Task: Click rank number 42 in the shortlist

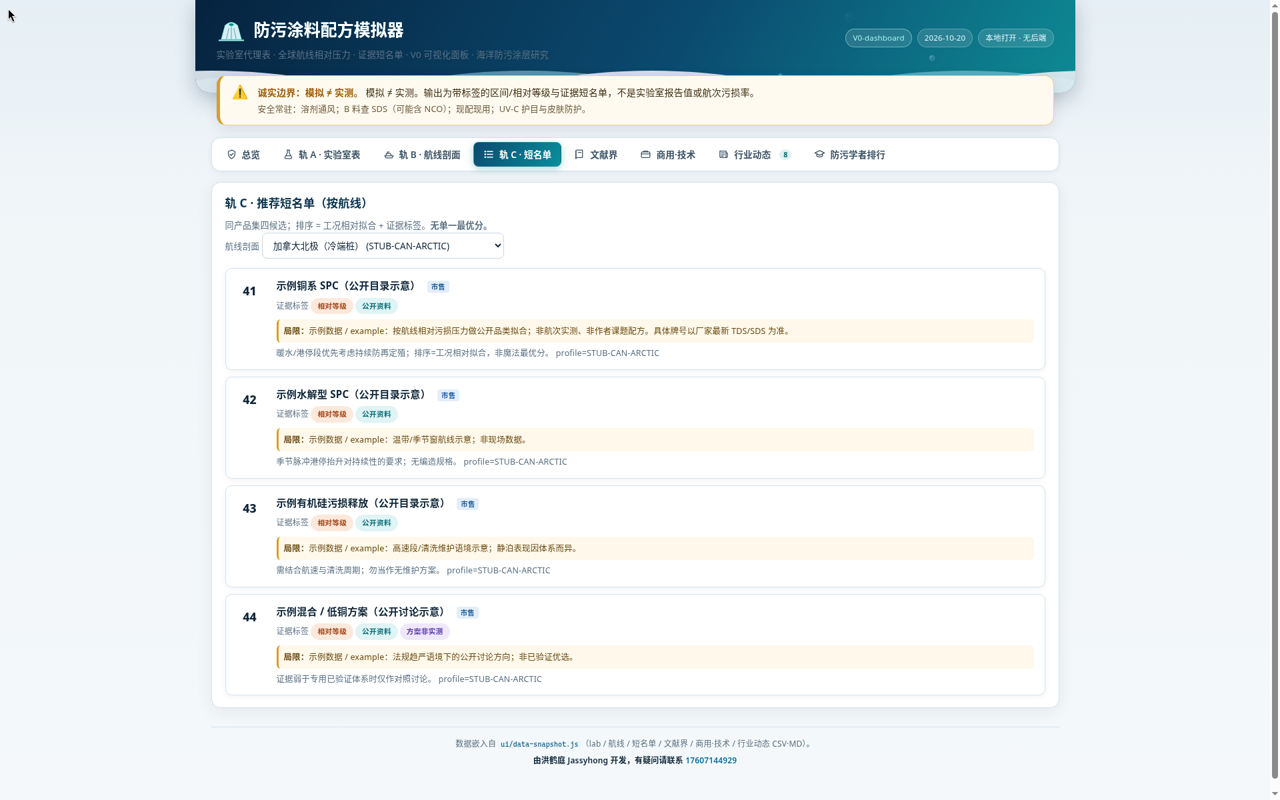Action: [250, 400]
